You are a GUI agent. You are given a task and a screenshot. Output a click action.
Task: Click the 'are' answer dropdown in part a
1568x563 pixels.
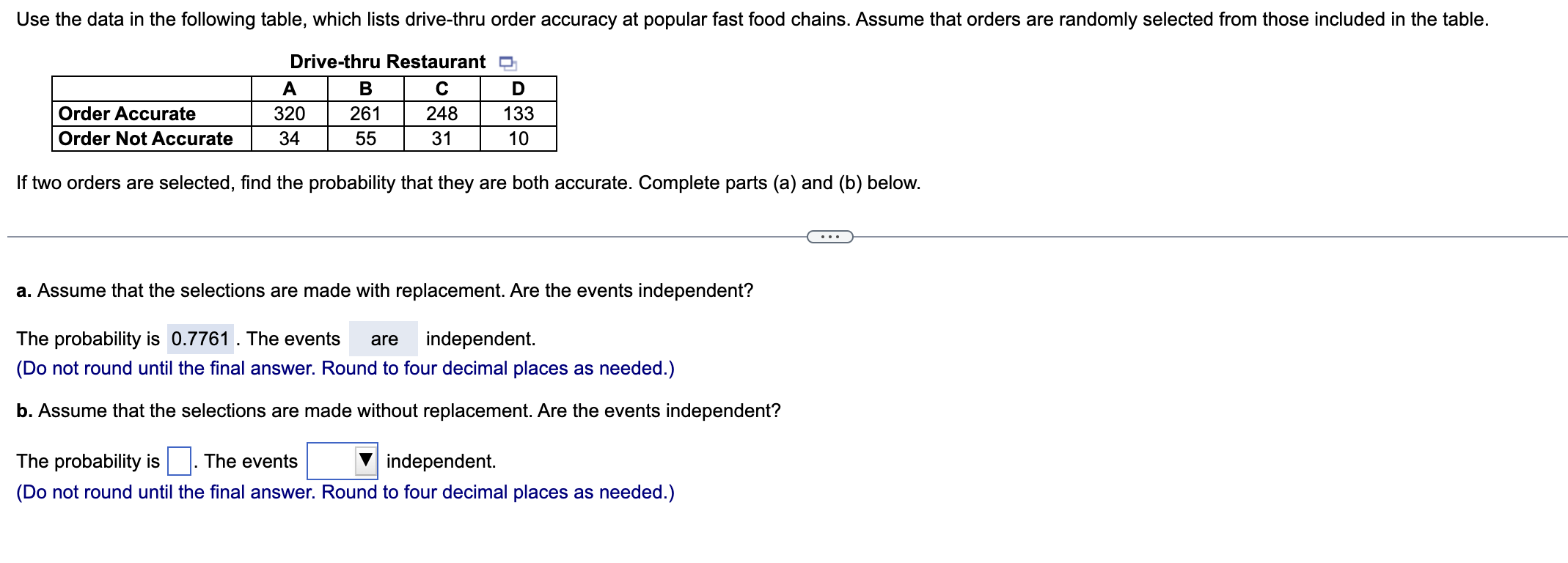tap(384, 339)
